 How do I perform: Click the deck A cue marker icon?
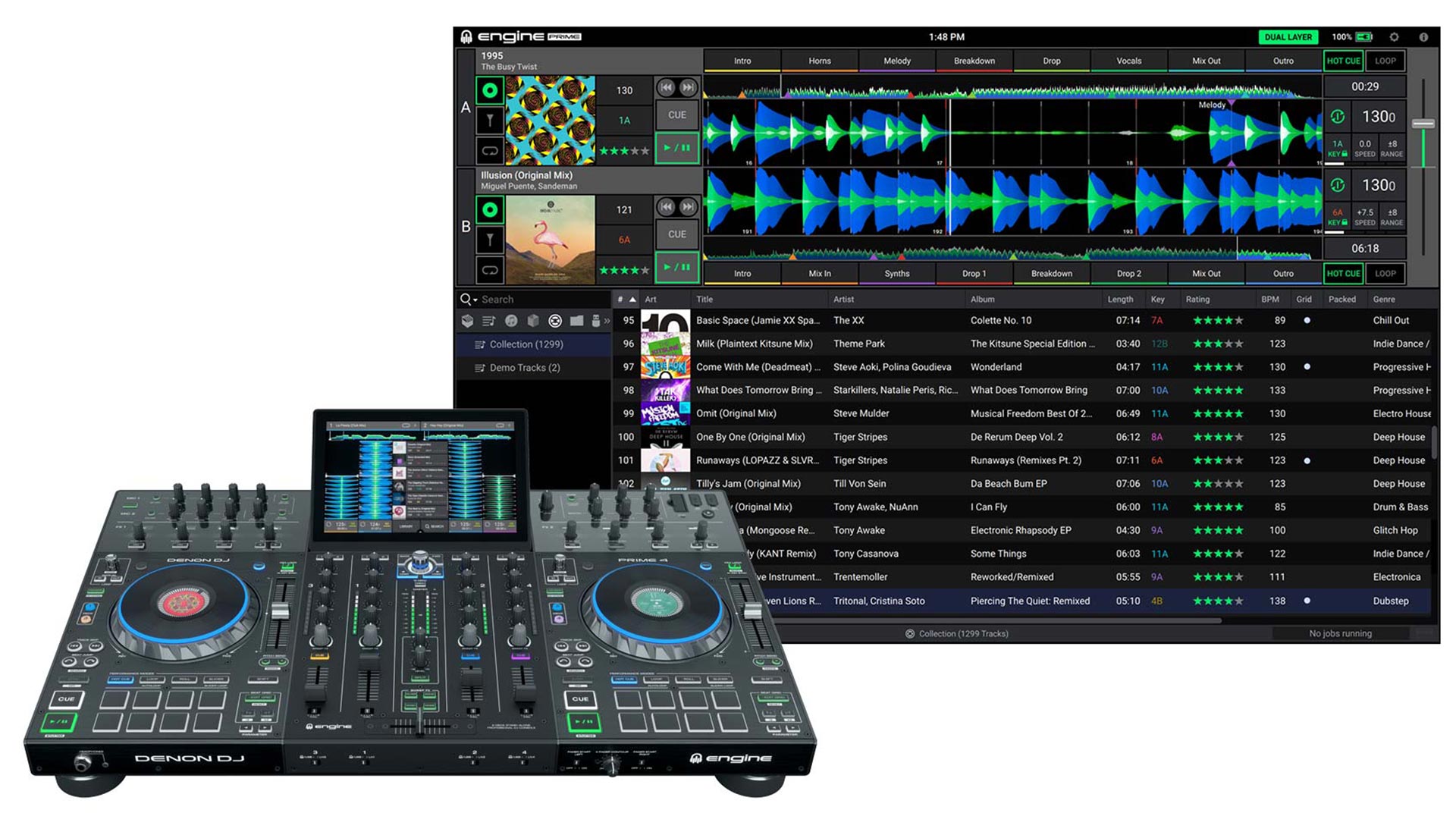(x=490, y=120)
